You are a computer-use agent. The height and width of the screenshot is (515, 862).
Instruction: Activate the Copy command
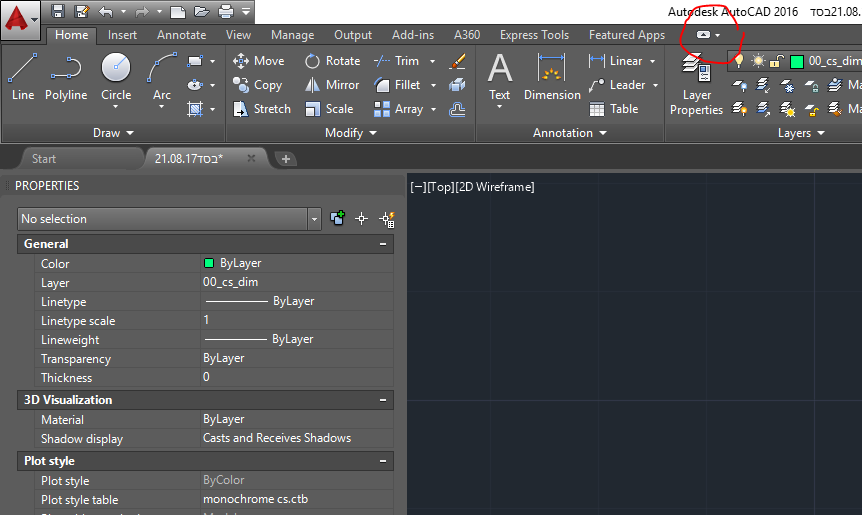[x=257, y=85]
